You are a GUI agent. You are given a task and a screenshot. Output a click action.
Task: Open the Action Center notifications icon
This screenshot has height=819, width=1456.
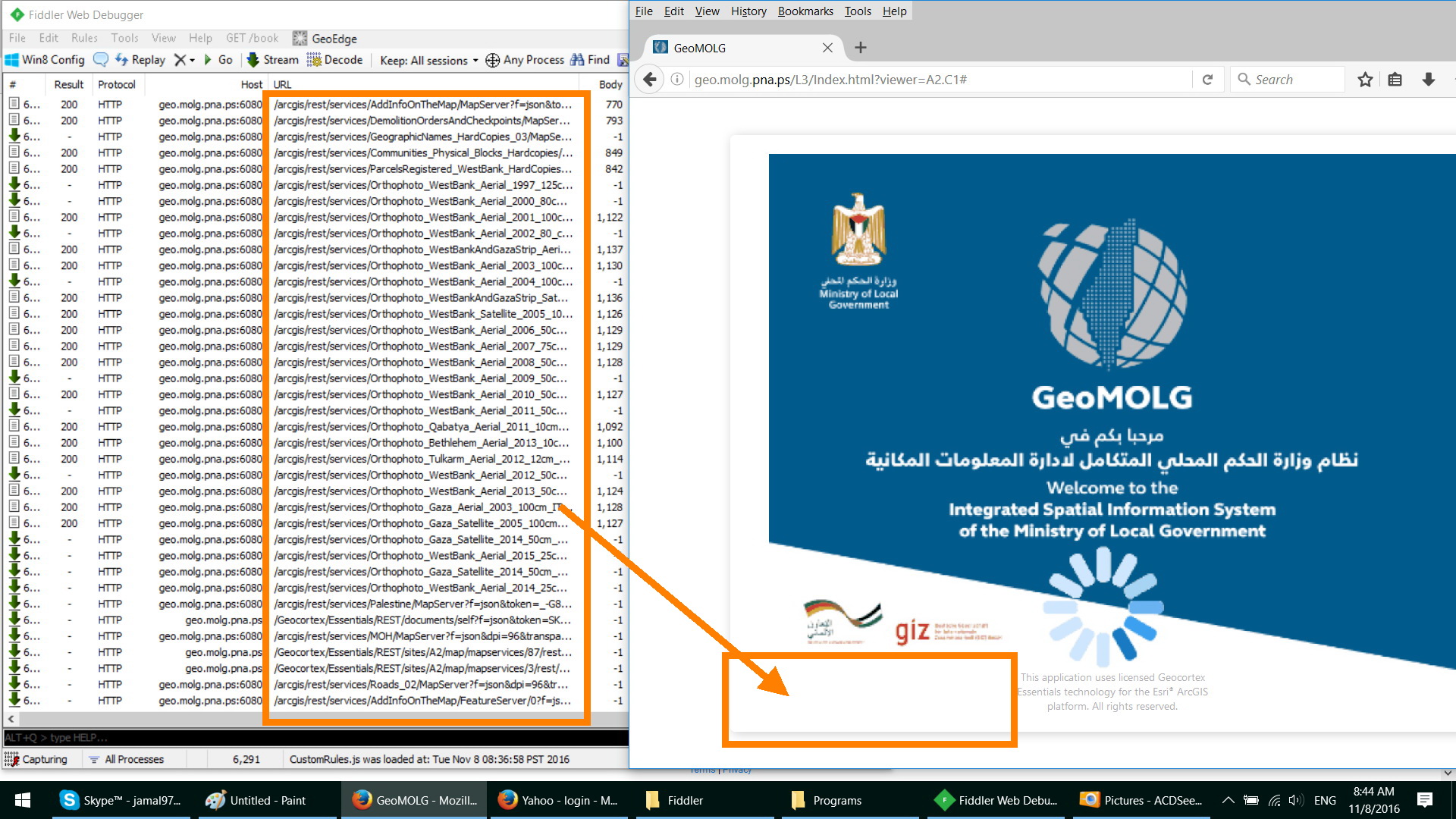pyautogui.click(x=1425, y=800)
